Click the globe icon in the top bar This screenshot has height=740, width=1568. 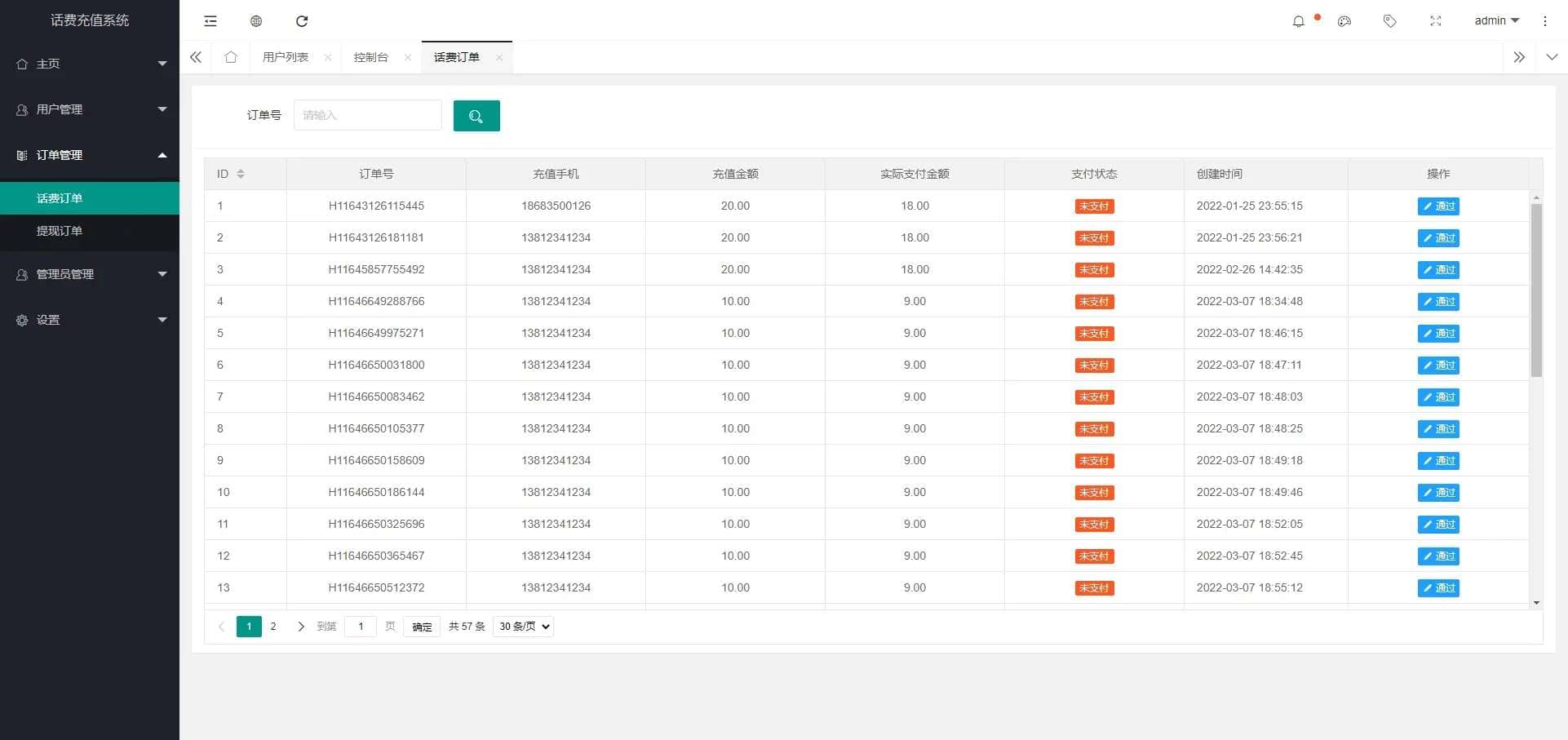coord(256,21)
